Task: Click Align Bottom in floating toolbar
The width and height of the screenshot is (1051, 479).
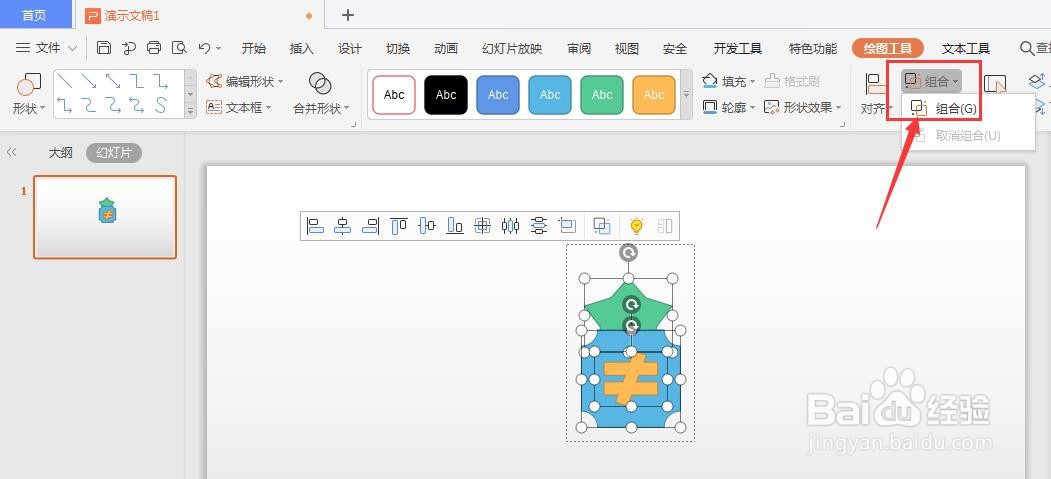Action: coord(455,226)
